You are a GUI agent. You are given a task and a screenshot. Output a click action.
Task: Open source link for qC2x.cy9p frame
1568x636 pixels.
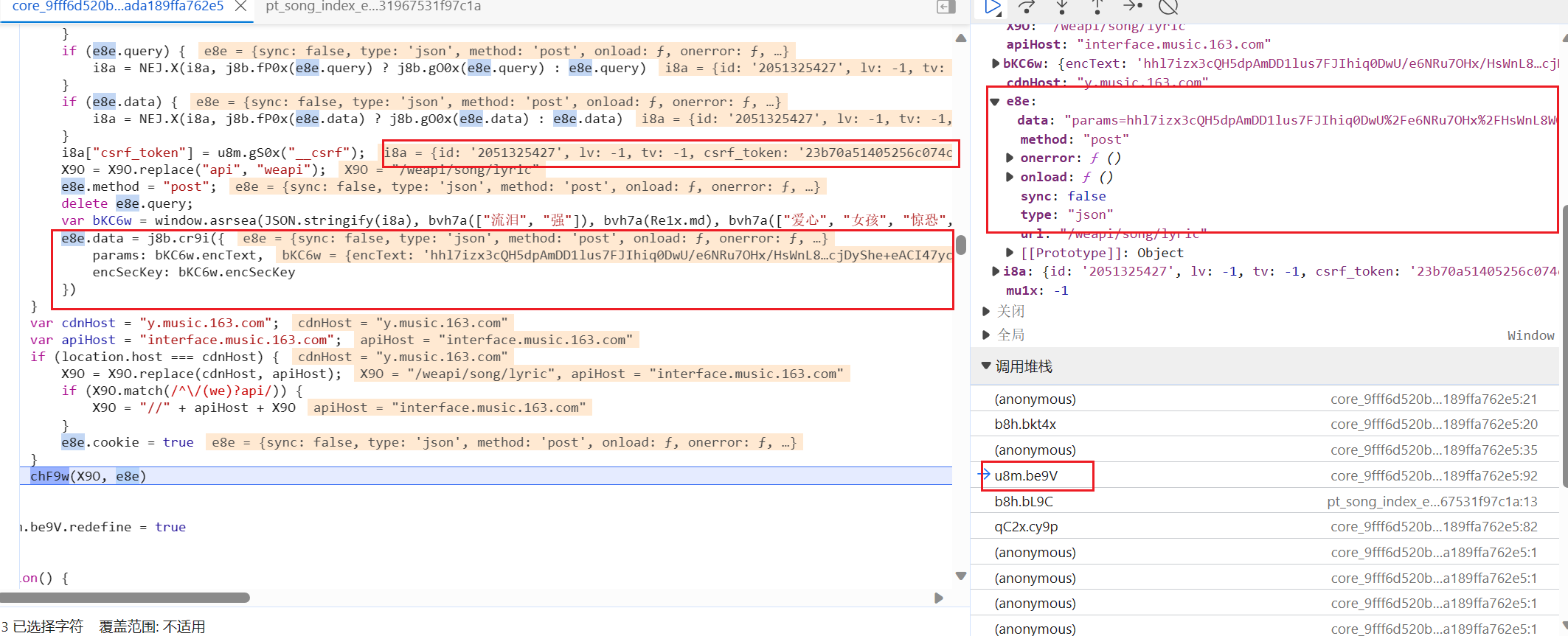click(1434, 527)
